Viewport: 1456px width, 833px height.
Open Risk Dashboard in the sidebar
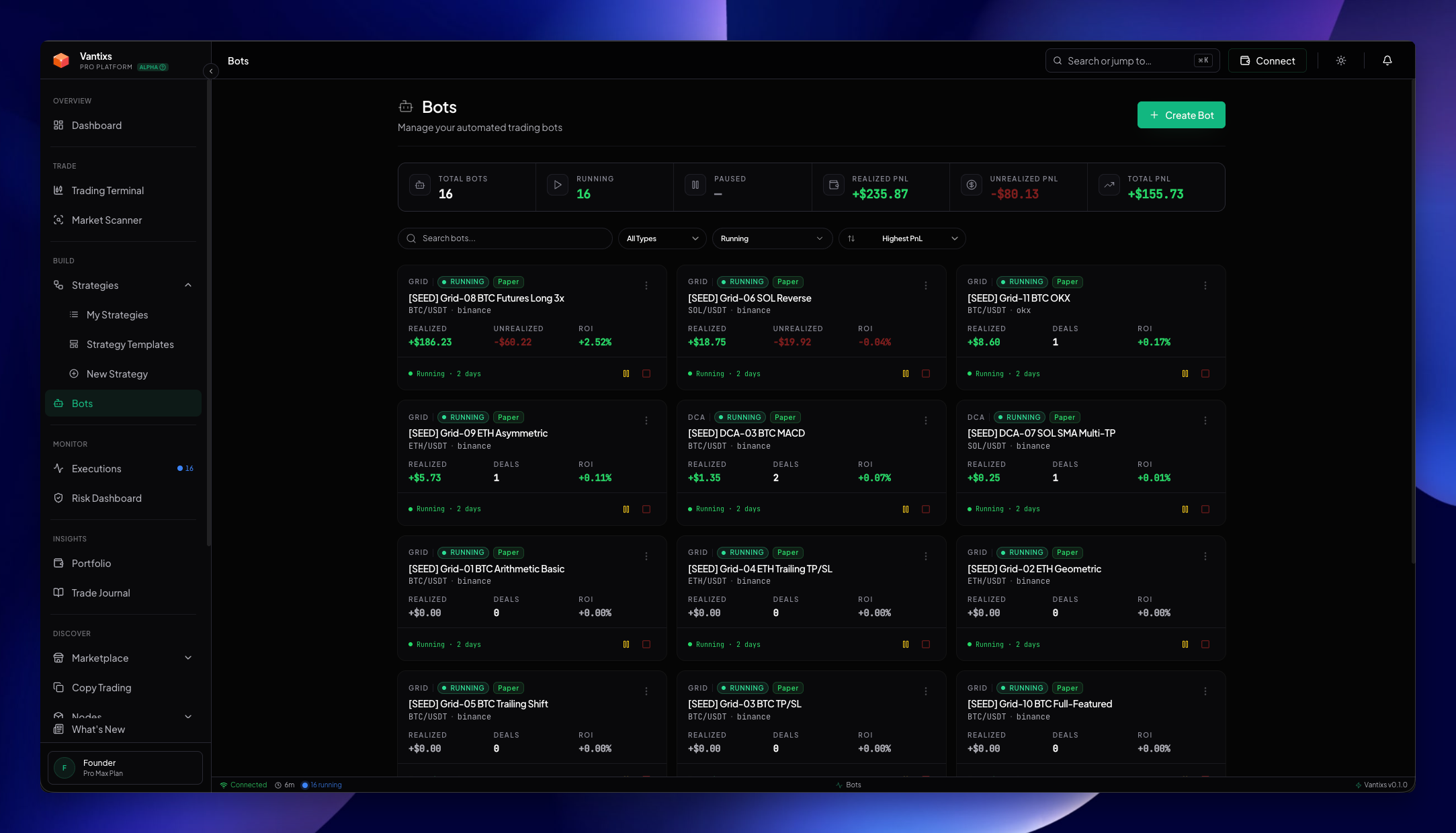123,498
